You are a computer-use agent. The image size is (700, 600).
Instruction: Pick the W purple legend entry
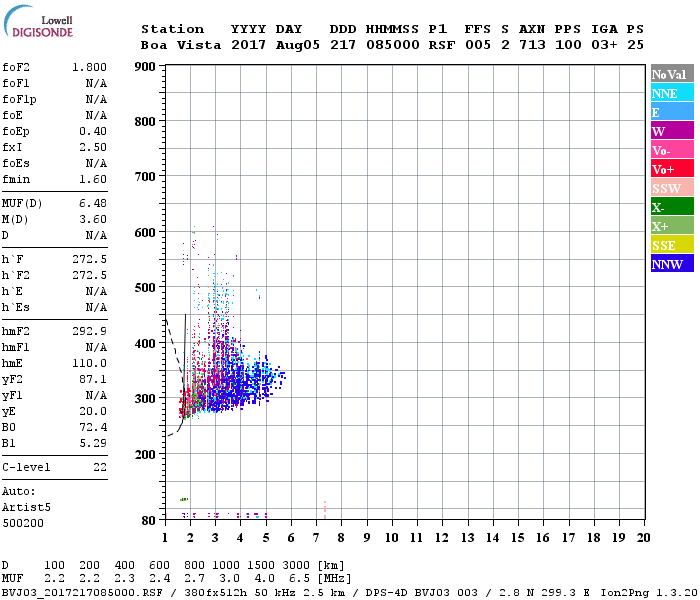pyautogui.click(x=671, y=131)
